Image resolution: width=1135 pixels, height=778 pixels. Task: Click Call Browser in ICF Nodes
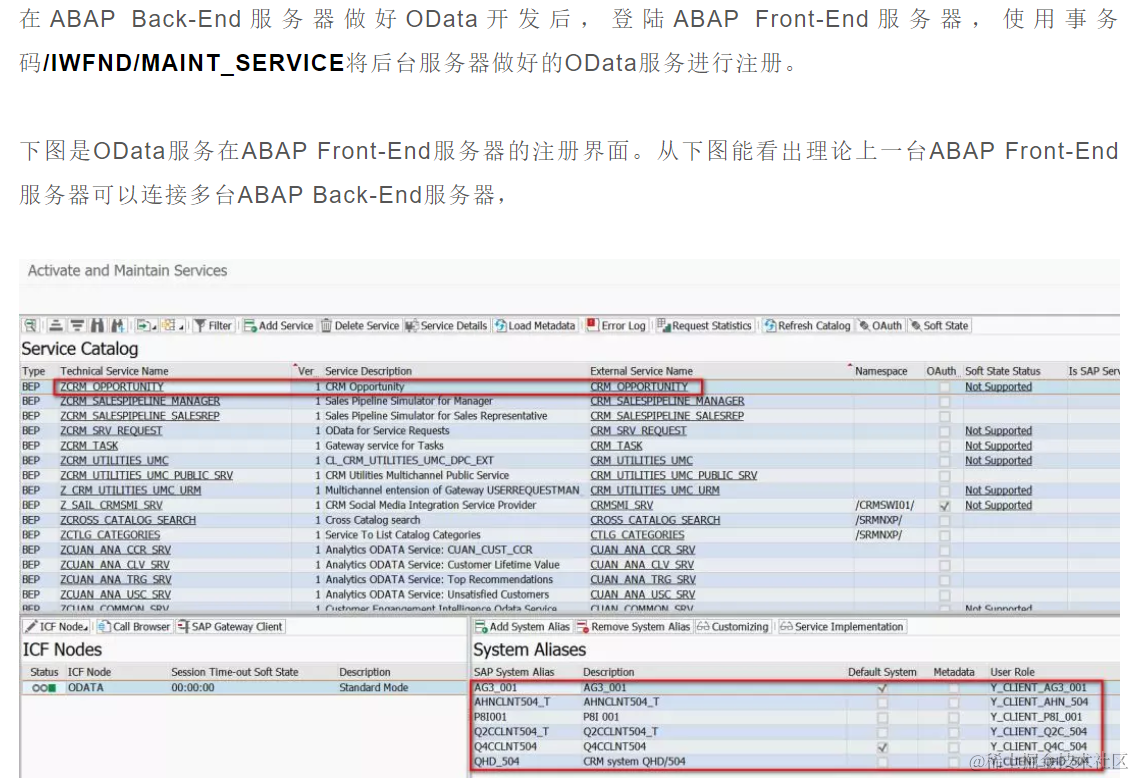pyautogui.click(x=134, y=627)
